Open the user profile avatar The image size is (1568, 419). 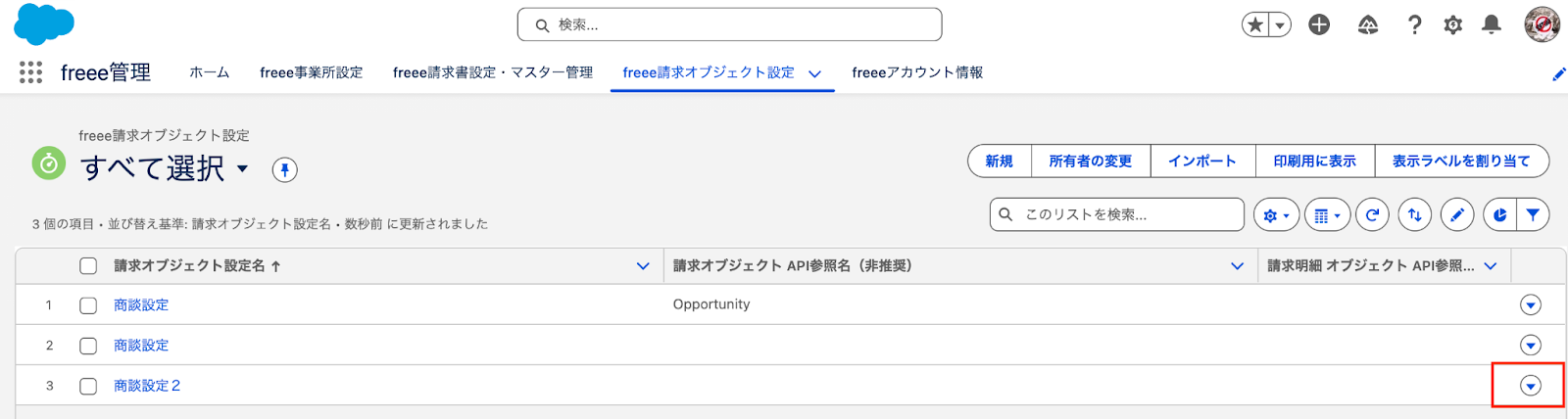pyautogui.click(x=1543, y=24)
